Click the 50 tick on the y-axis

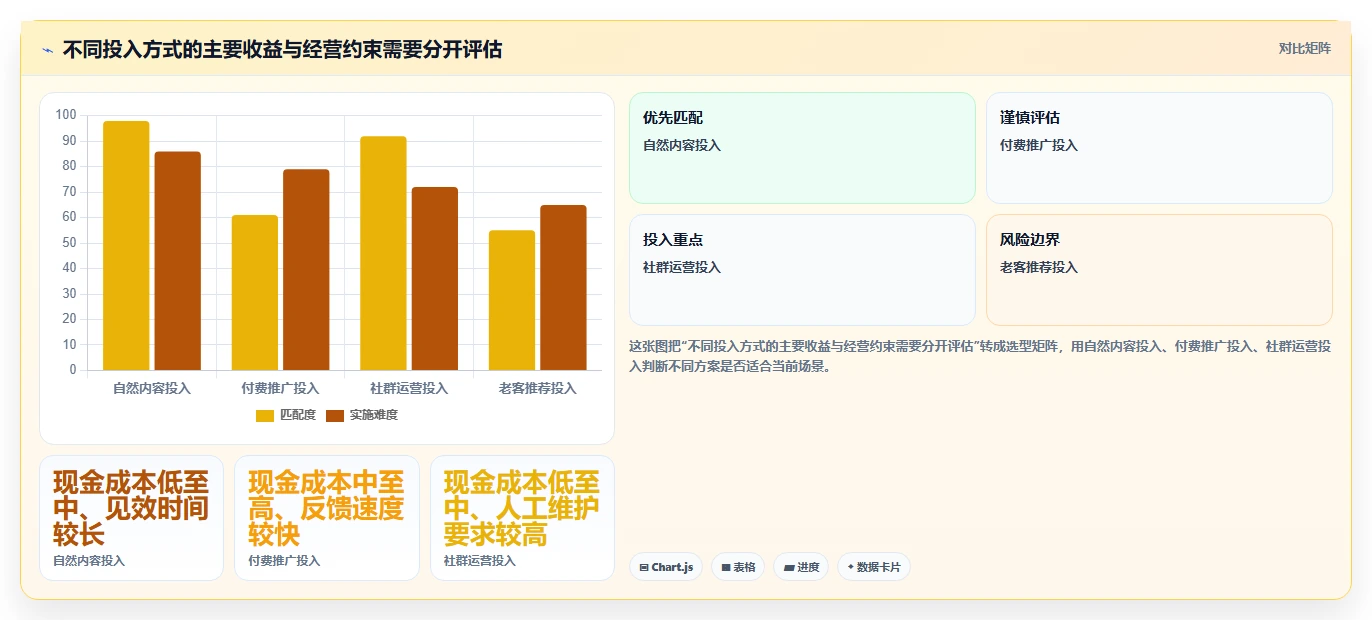[x=69, y=243]
